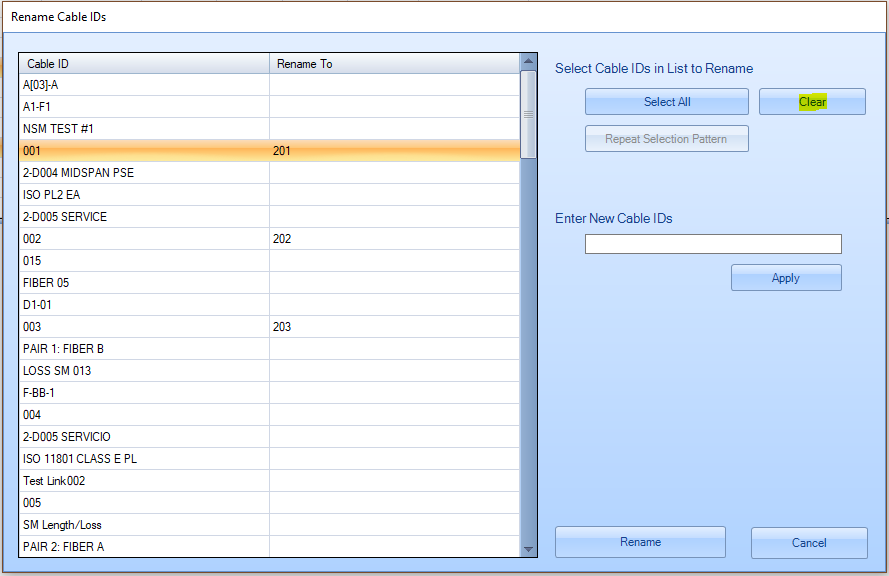The width and height of the screenshot is (889, 576).
Task: Click the list scroll down arrow
Action: tap(528, 549)
